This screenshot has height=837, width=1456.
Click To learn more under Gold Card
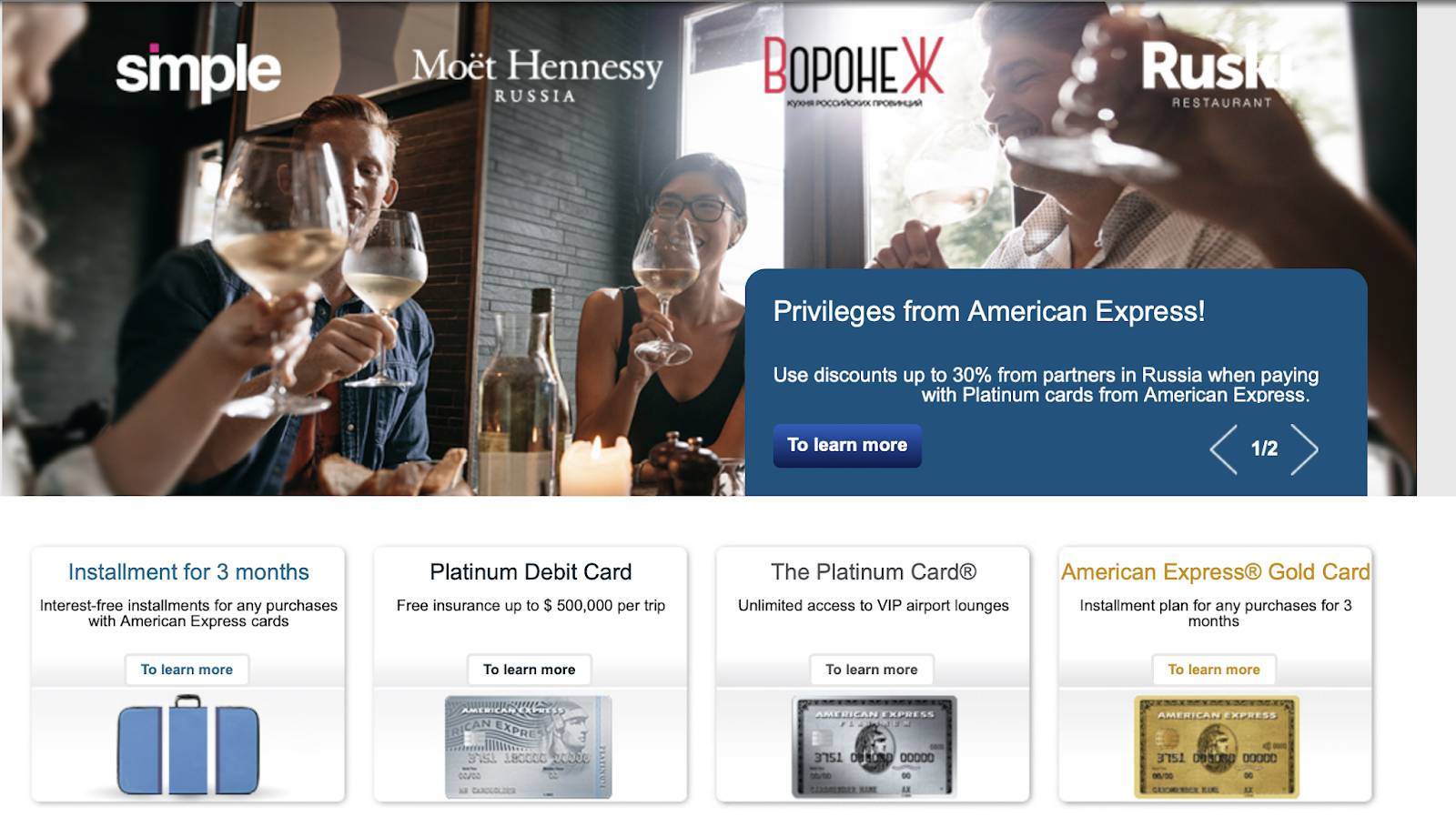point(1214,670)
